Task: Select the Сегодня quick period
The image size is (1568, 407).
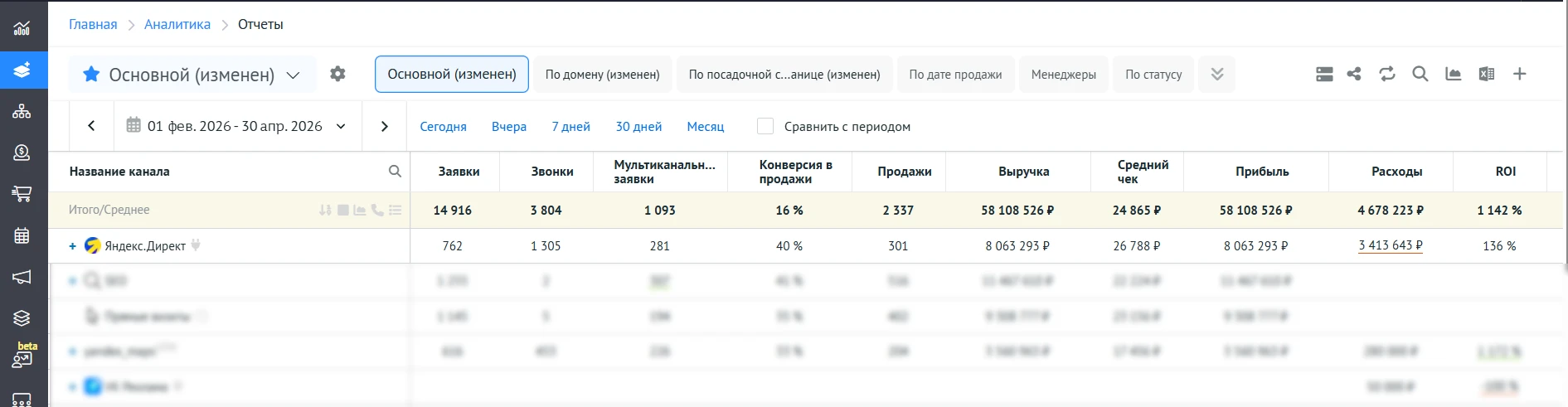Action: [444, 126]
